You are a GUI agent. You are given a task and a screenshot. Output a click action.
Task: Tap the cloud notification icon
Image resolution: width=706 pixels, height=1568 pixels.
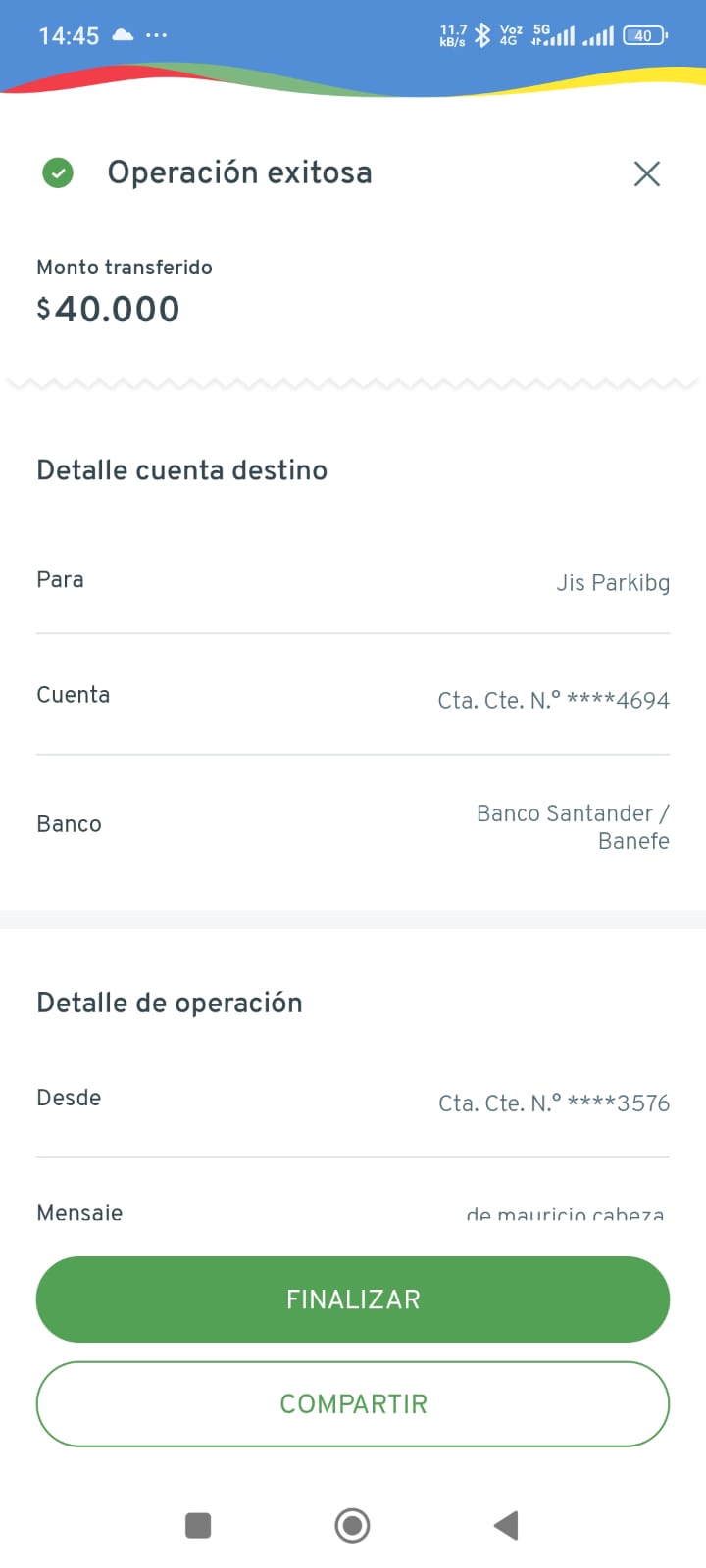pyautogui.click(x=123, y=35)
